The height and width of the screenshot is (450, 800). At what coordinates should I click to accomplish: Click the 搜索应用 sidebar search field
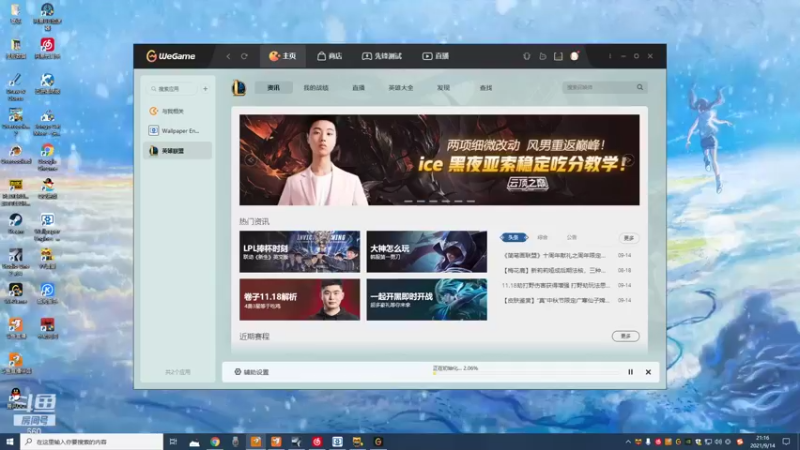point(172,89)
